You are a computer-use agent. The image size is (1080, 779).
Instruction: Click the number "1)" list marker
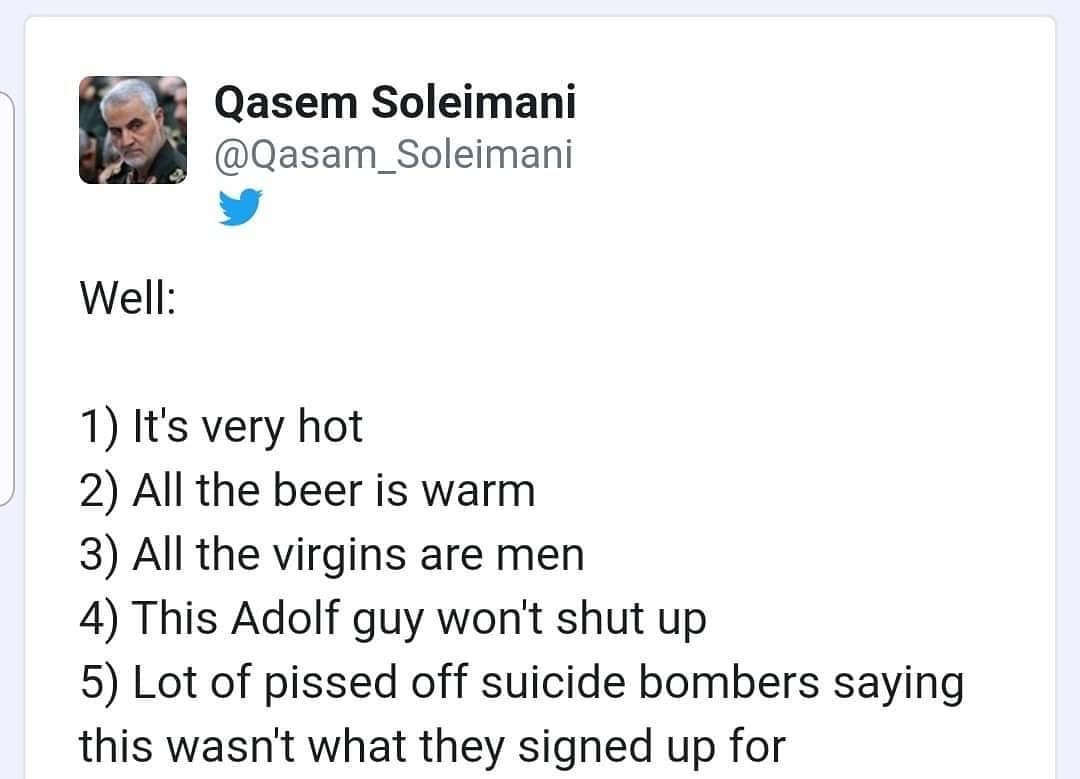tap(99, 427)
